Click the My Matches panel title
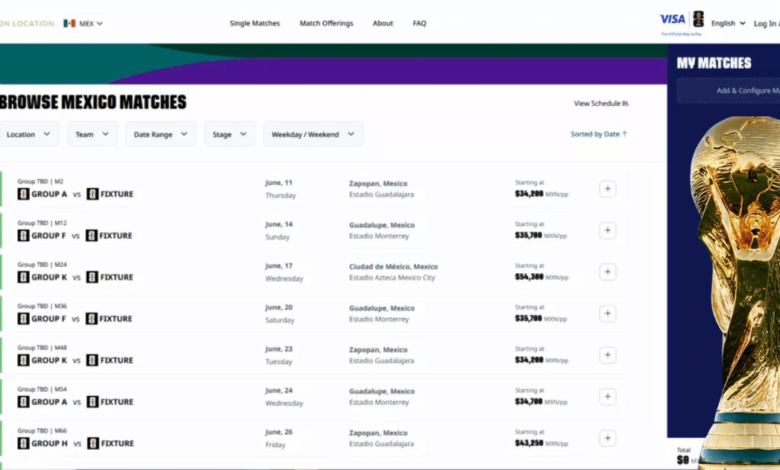The width and height of the screenshot is (780, 470). (x=714, y=63)
